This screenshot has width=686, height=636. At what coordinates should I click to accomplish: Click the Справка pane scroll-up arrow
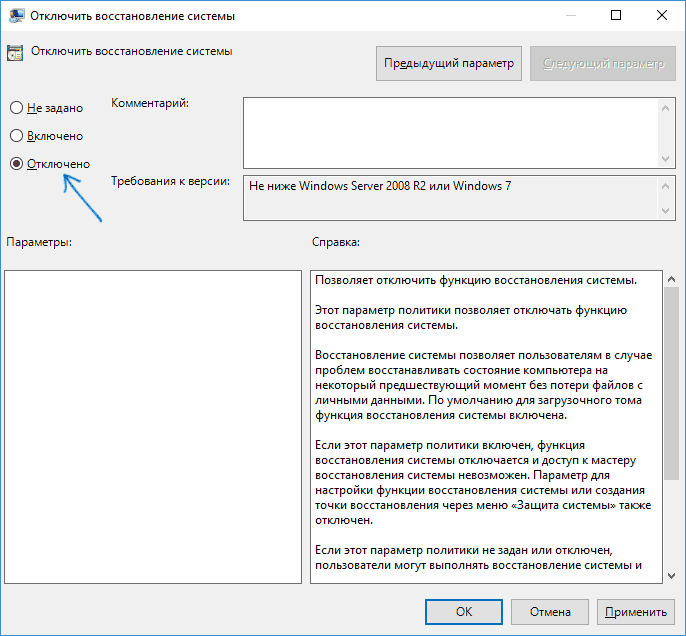pos(672,279)
